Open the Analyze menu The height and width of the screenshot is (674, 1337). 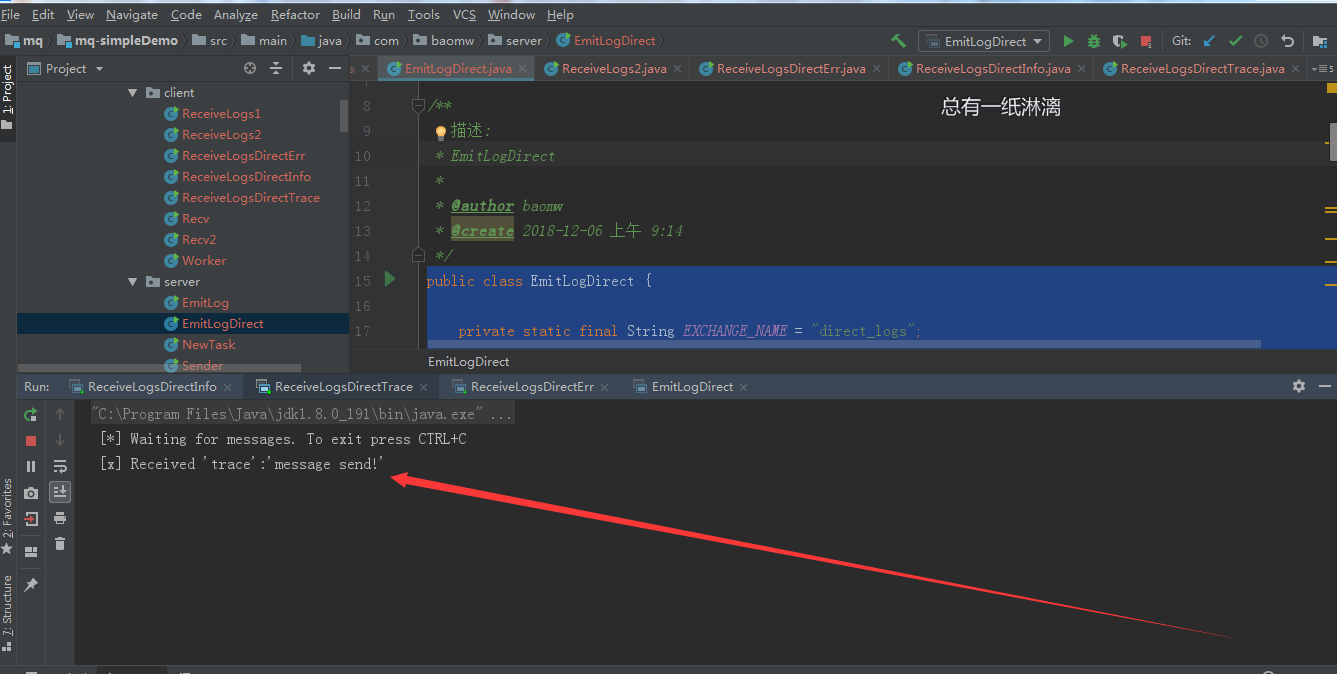235,14
